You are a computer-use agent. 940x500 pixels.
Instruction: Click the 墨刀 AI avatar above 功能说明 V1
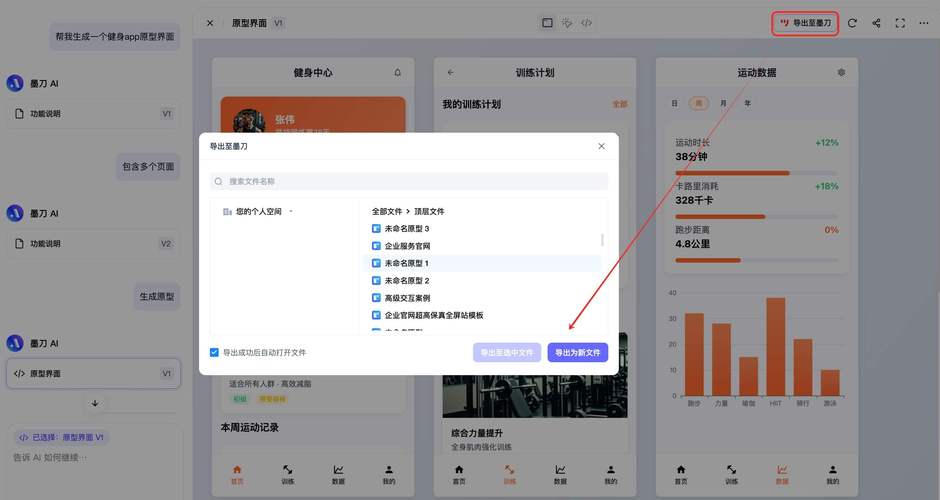coord(15,83)
